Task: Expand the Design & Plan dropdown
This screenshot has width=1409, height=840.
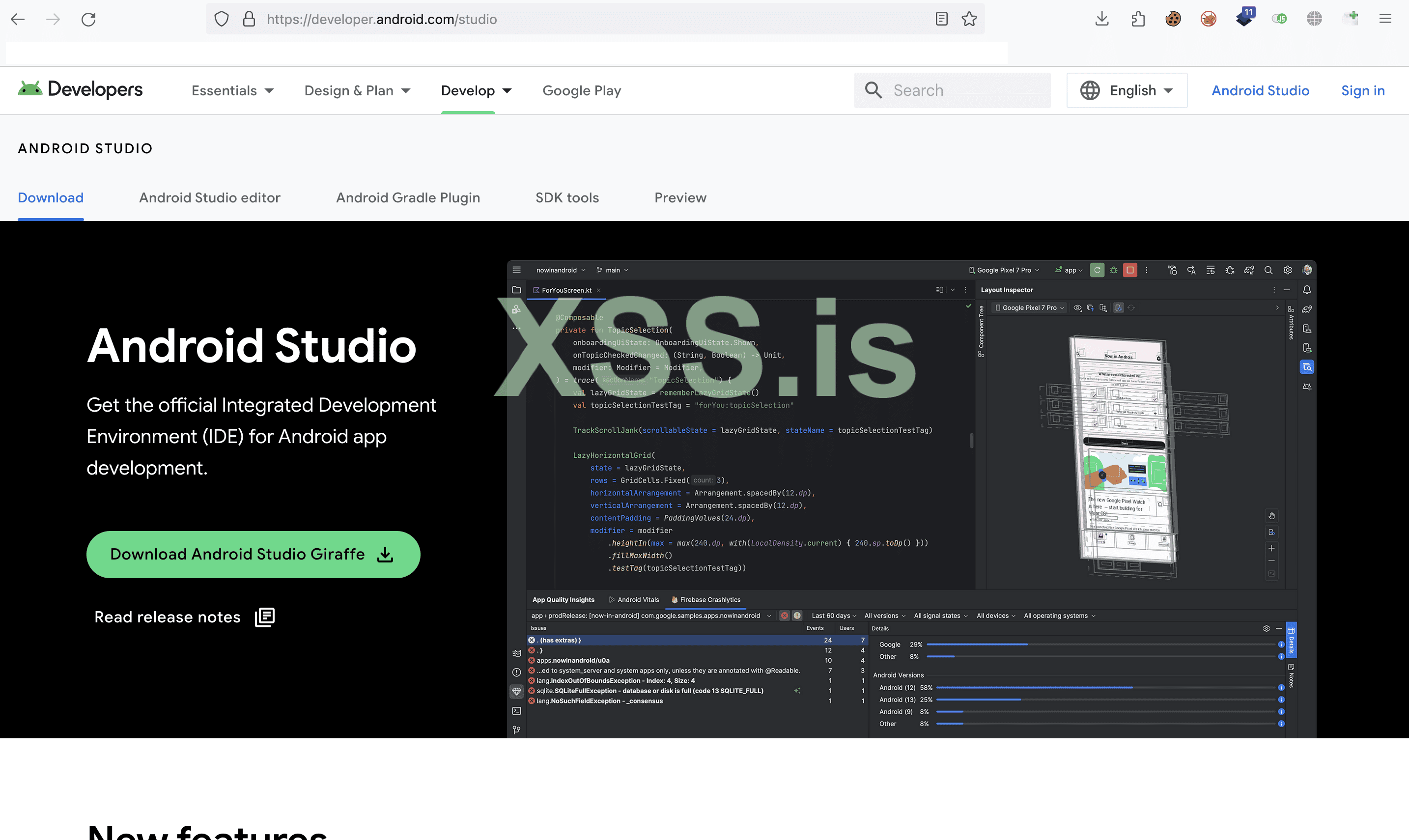Action: click(357, 90)
